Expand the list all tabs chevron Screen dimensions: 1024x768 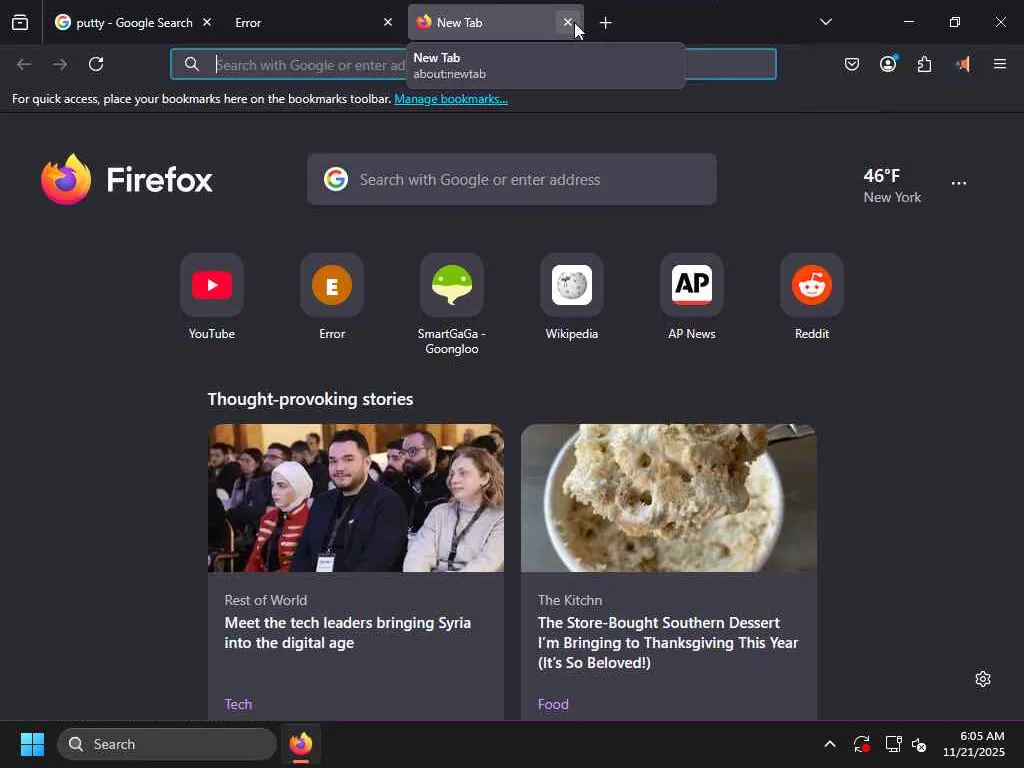pos(825,22)
